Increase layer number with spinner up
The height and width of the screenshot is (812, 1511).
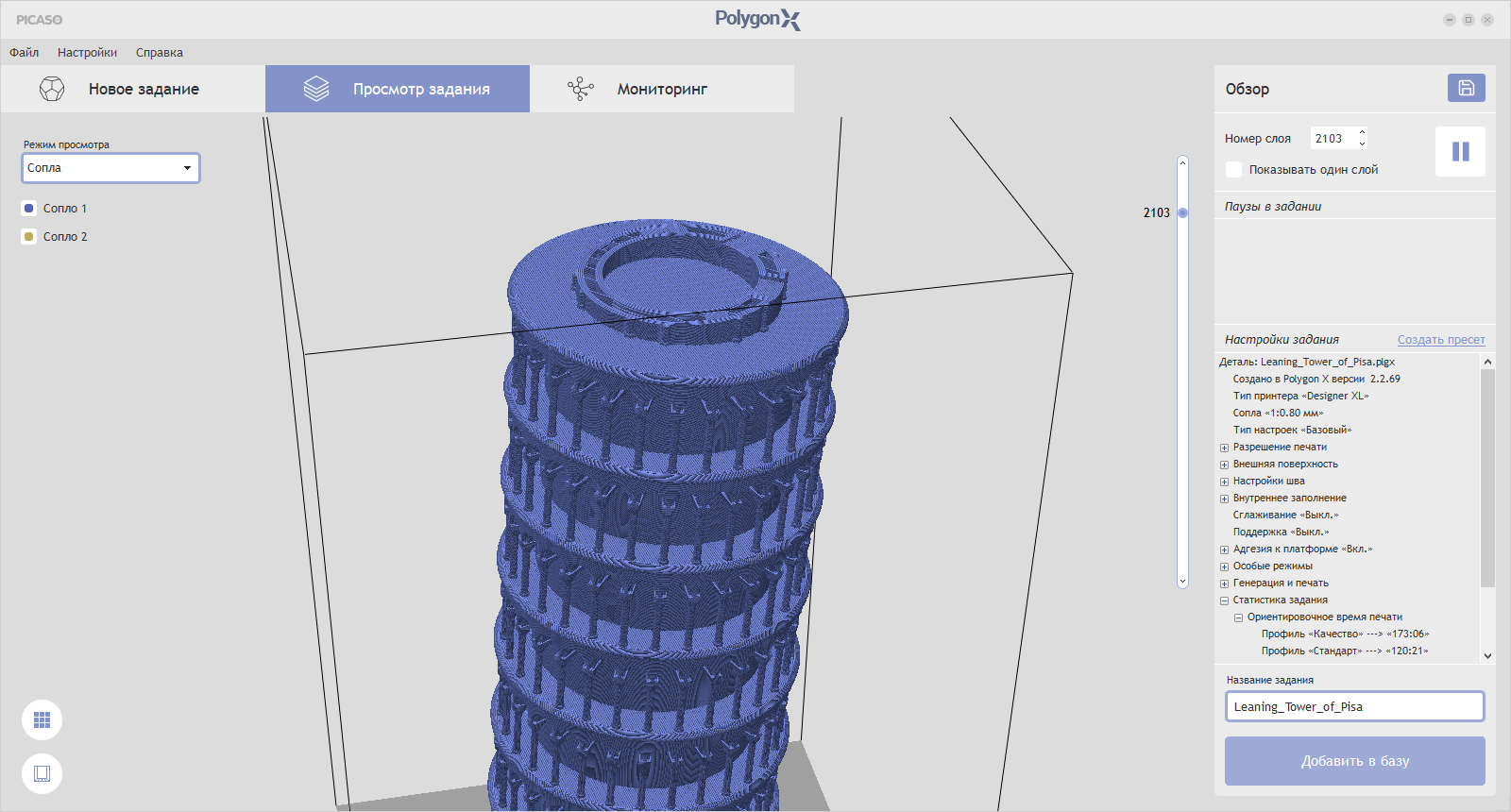click(1362, 133)
